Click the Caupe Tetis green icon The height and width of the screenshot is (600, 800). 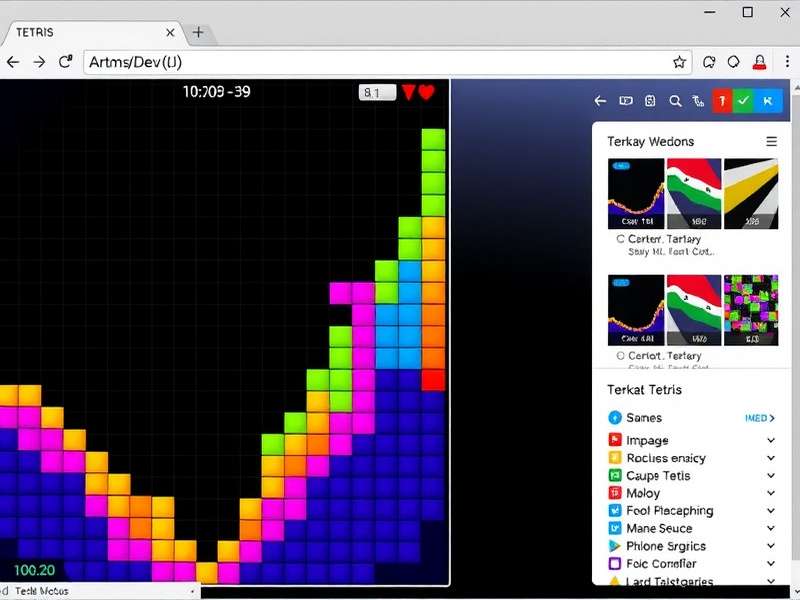[x=615, y=476]
